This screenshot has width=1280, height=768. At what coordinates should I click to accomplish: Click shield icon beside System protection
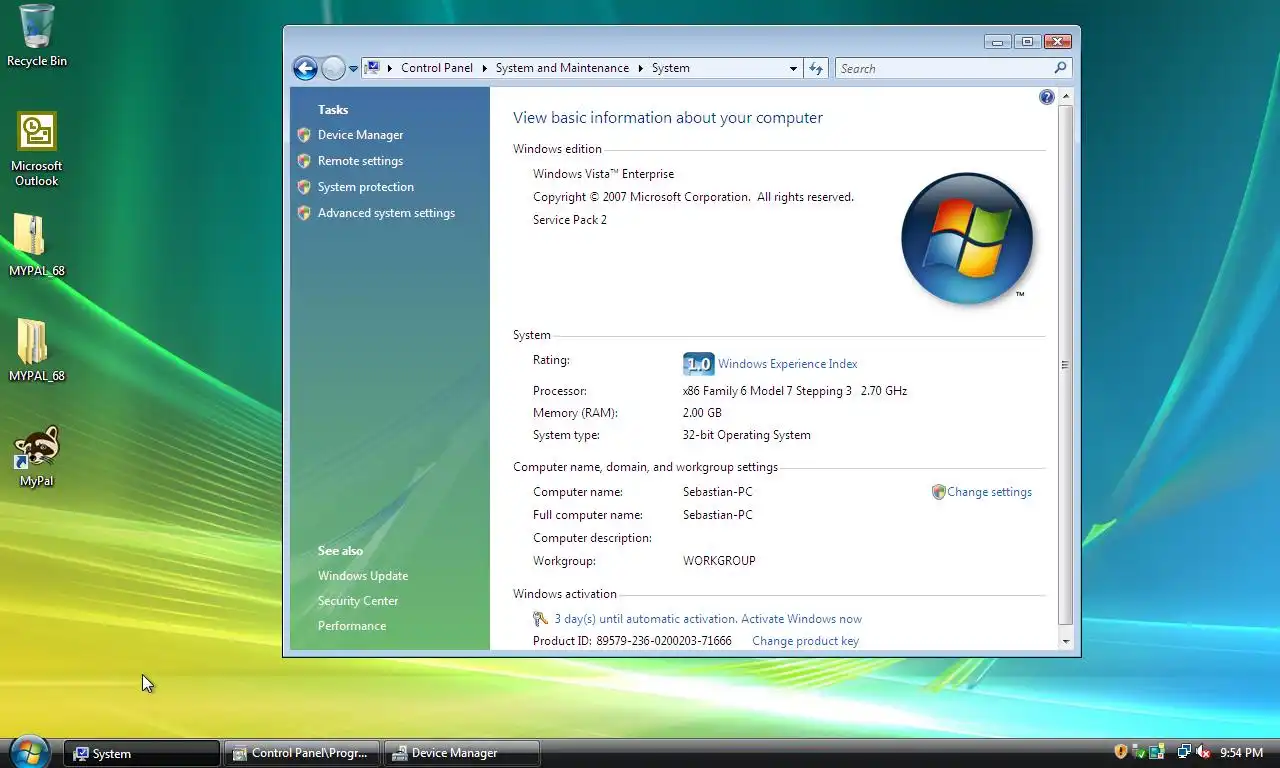point(304,187)
